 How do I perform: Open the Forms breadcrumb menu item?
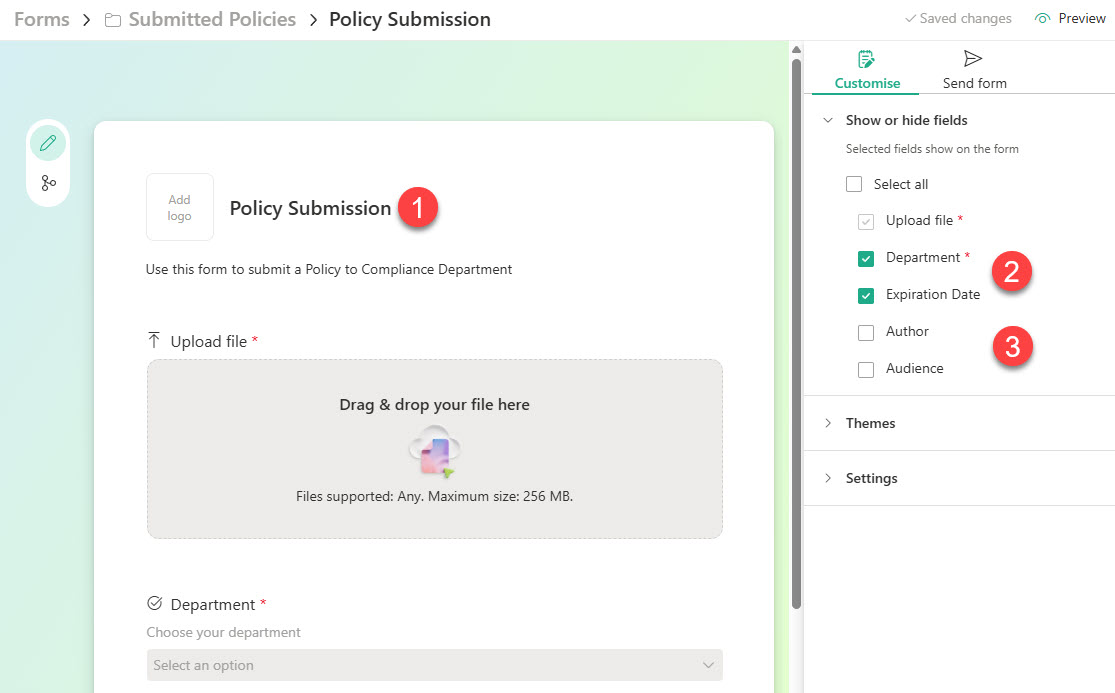pos(41,18)
